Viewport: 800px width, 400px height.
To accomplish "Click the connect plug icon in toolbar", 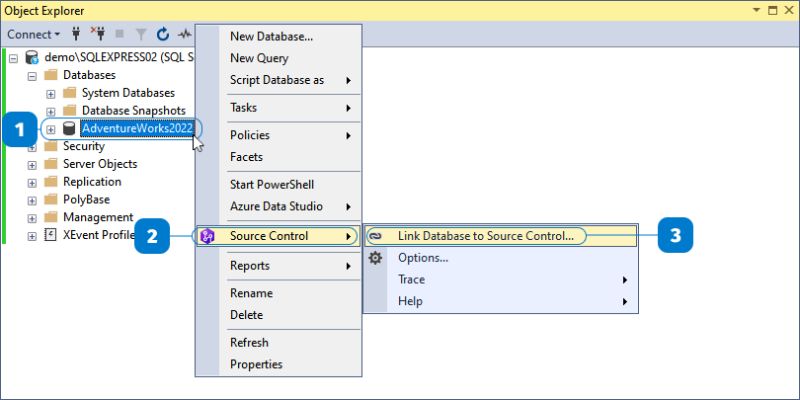I will (76, 34).
